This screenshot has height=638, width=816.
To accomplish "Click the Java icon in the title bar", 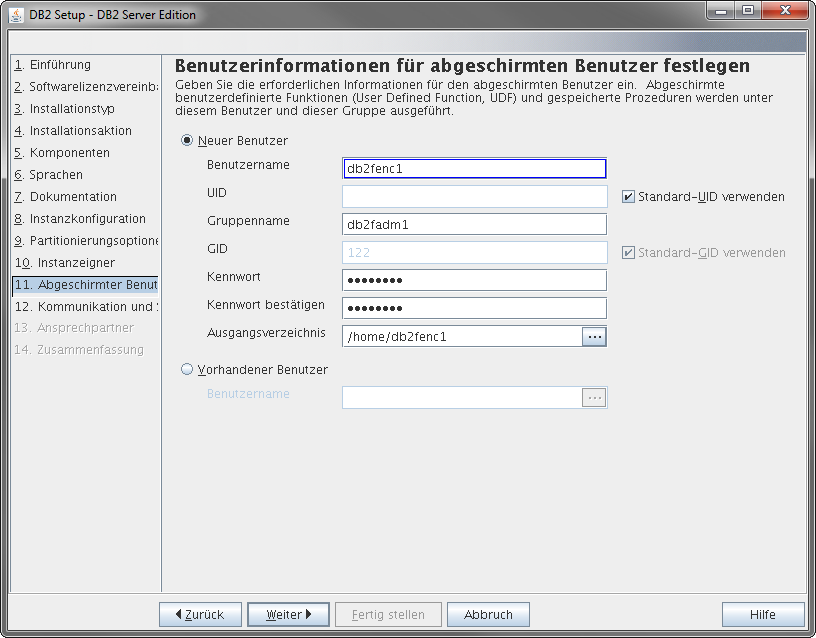I will point(17,15).
